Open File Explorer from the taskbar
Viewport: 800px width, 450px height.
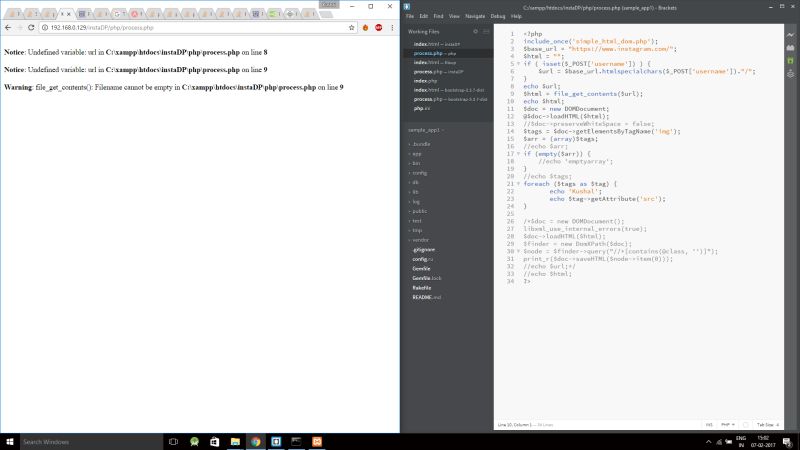[235, 442]
